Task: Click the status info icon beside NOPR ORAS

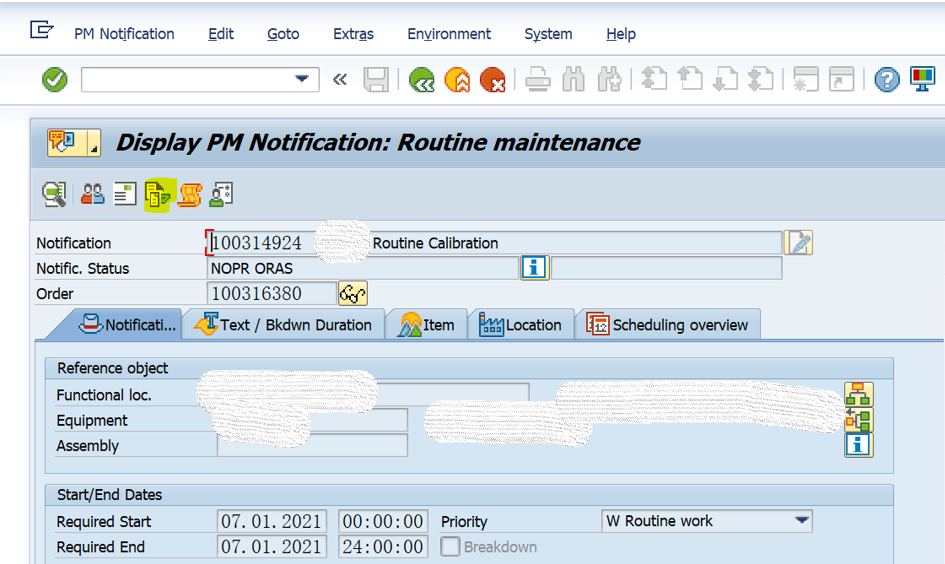Action: pyautogui.click(x=535, y=268)
